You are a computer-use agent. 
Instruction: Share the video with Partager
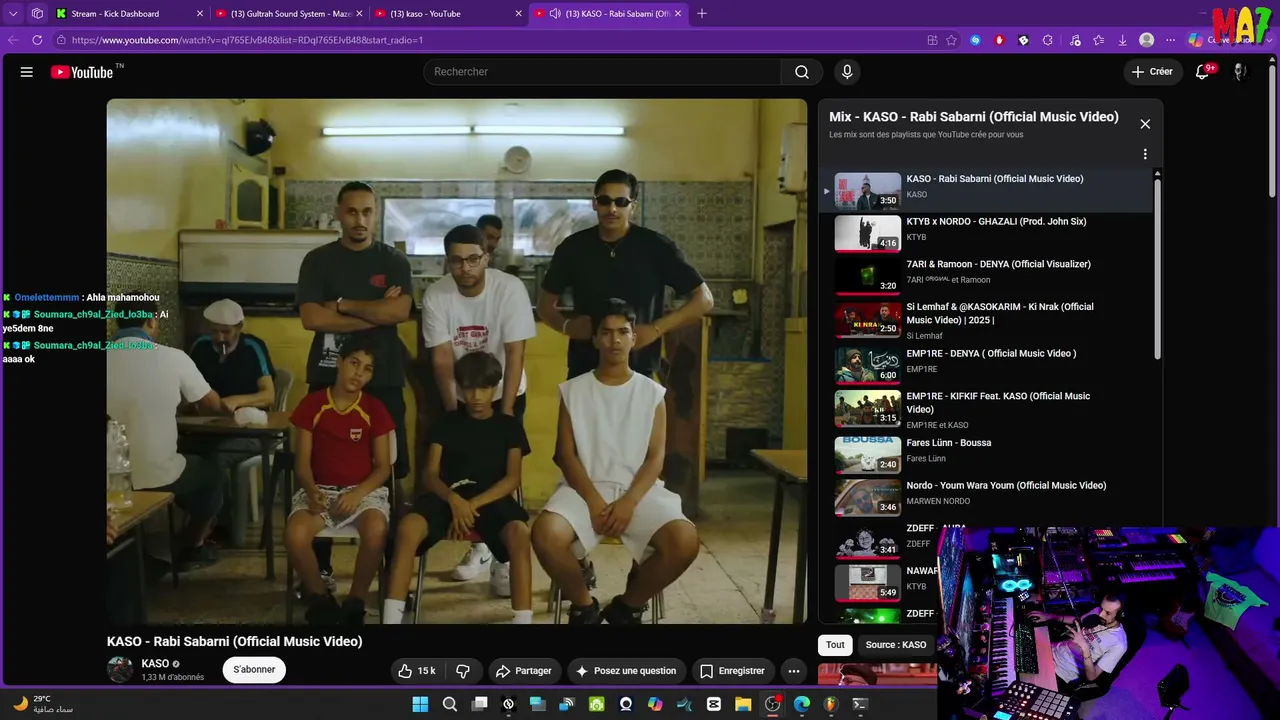pos(524,671)
